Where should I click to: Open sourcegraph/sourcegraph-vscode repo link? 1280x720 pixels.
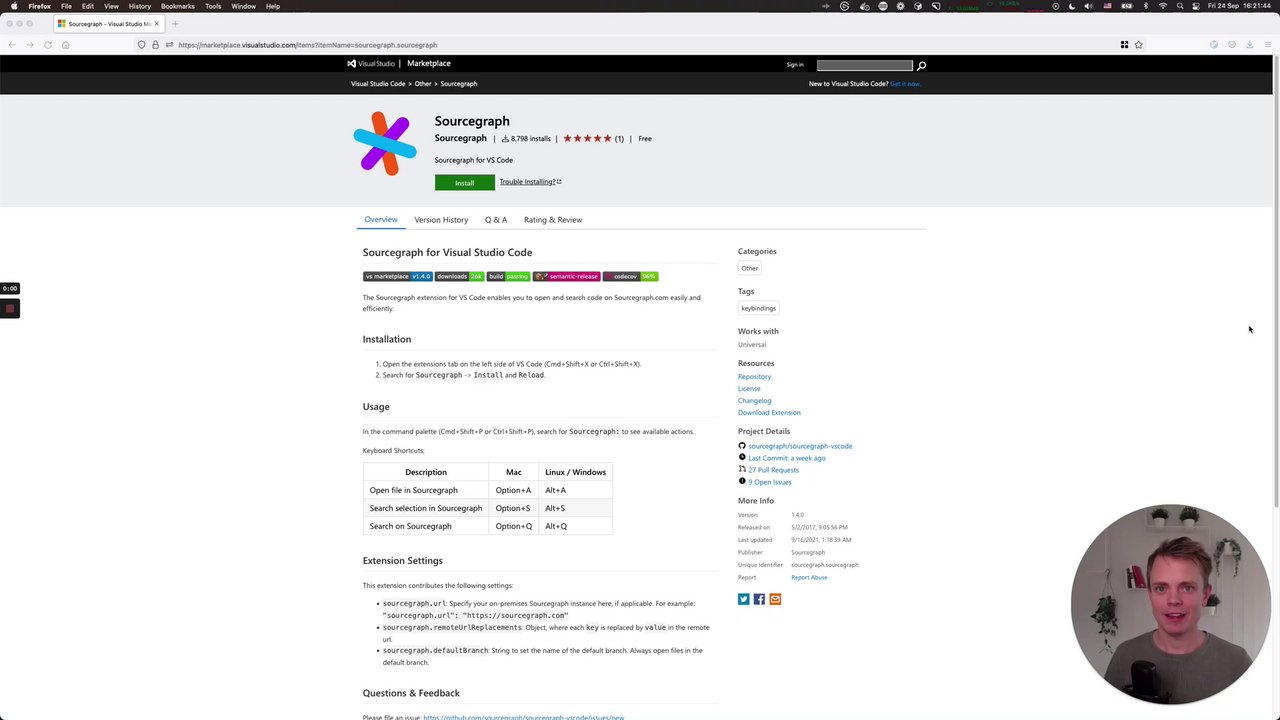800,446
